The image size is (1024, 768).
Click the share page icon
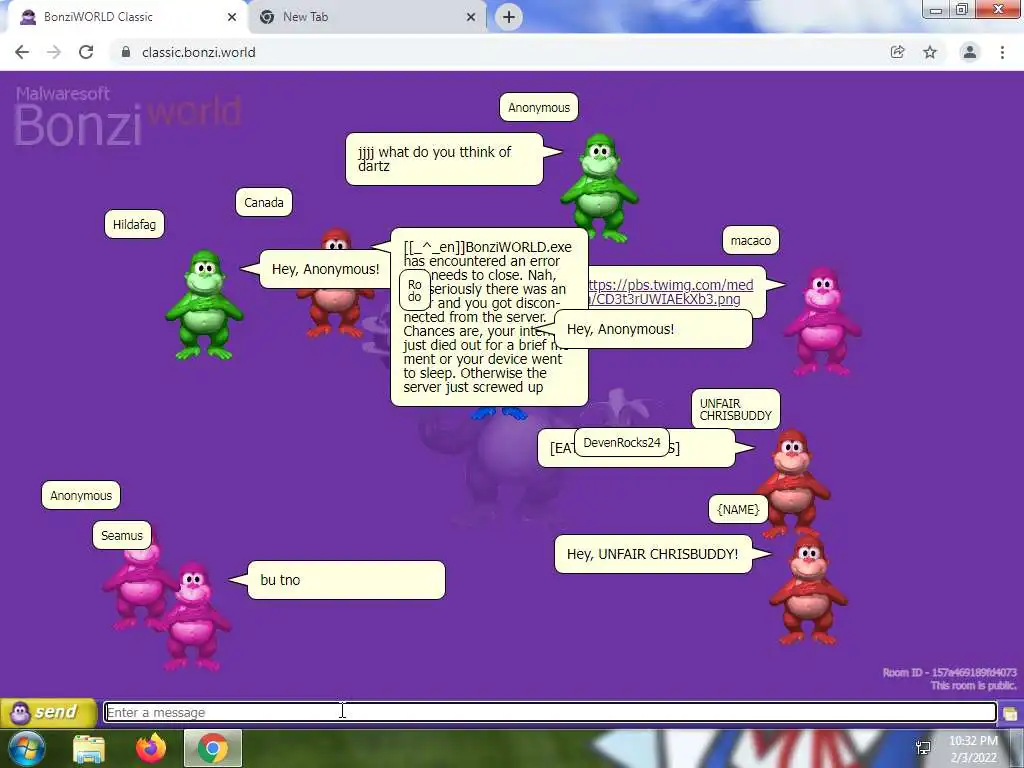(x=898, y=52)
